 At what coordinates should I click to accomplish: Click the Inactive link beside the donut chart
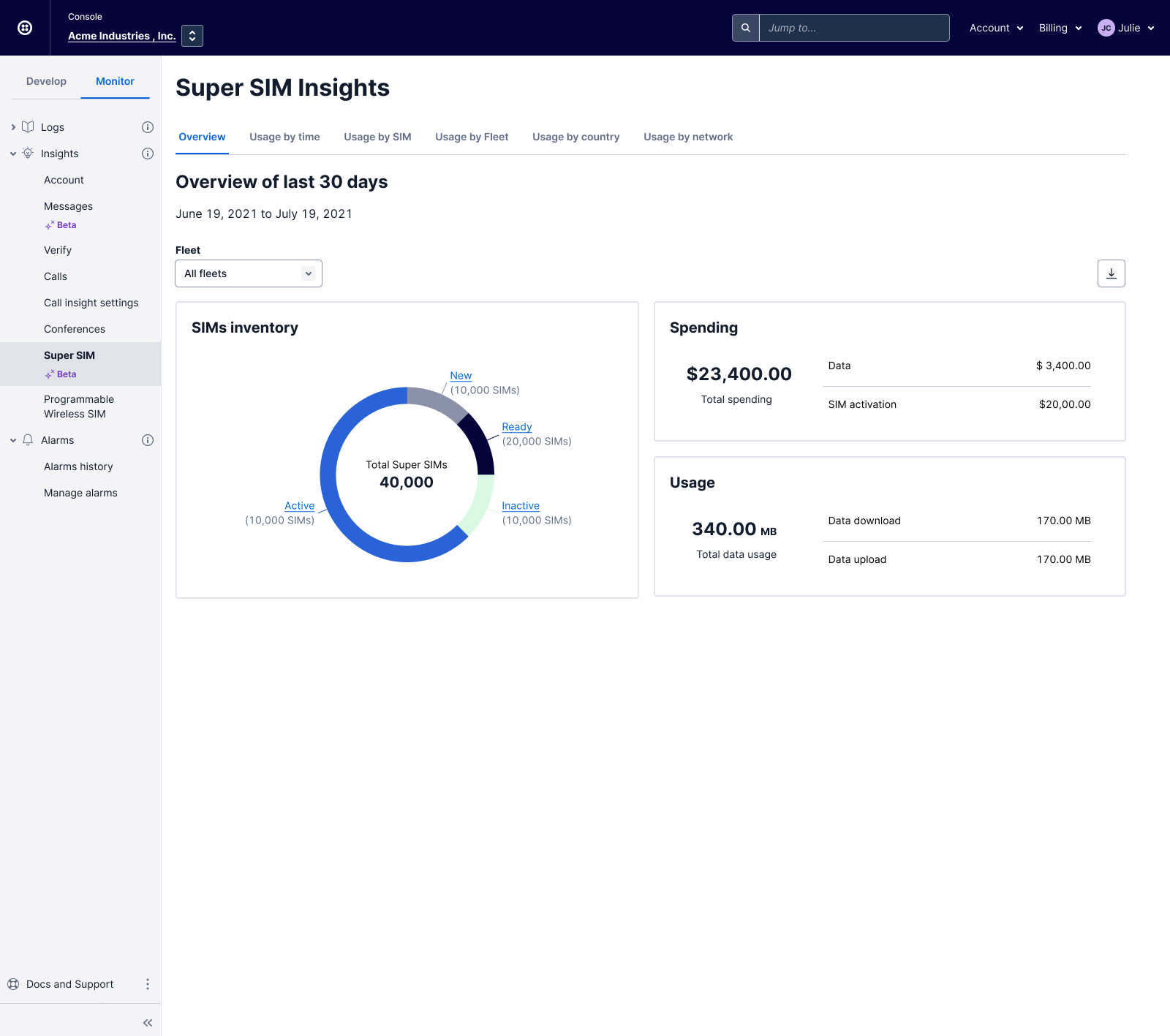point(520,506)
